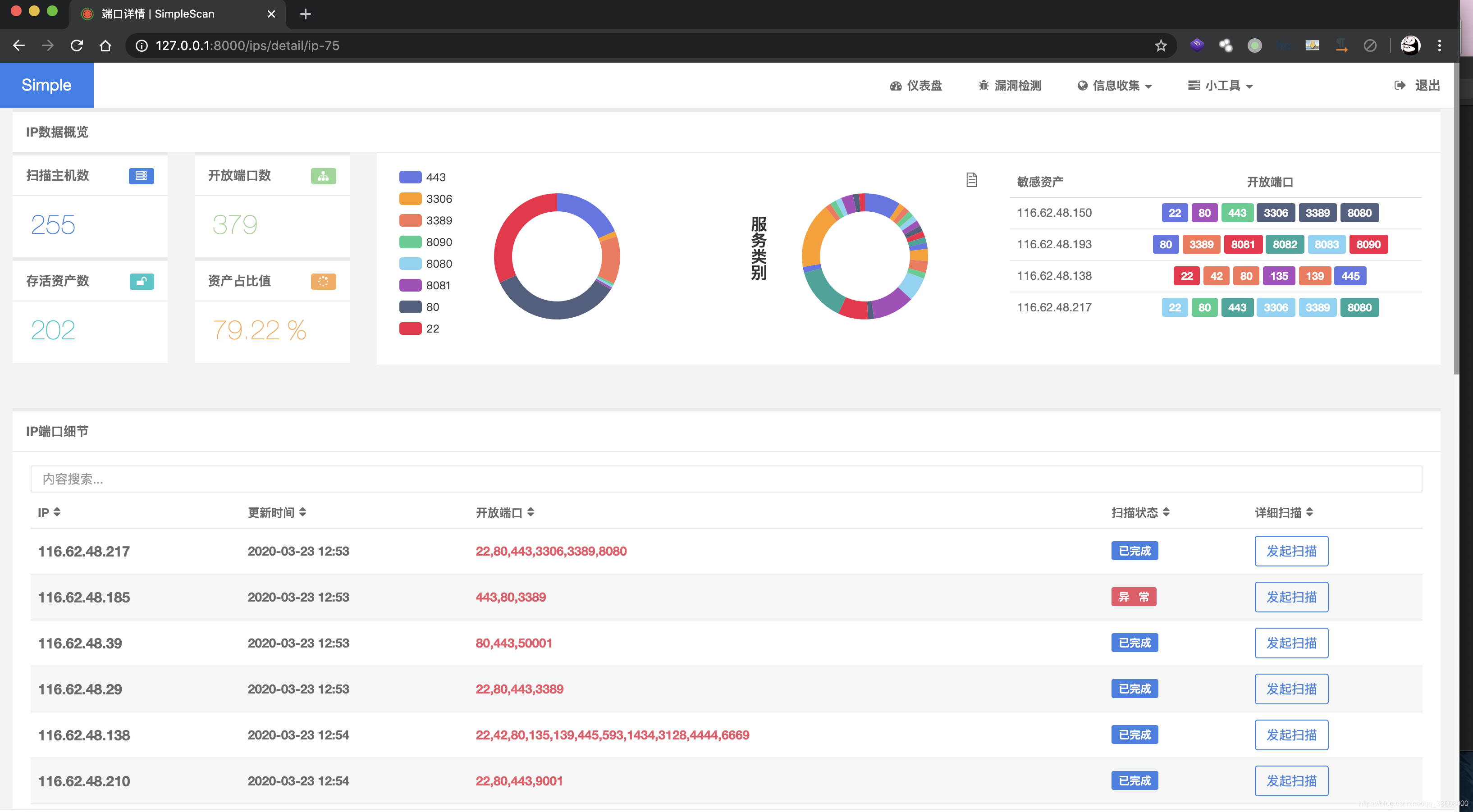Click sensitive asset 116.62.48.193

(1054, 245)
